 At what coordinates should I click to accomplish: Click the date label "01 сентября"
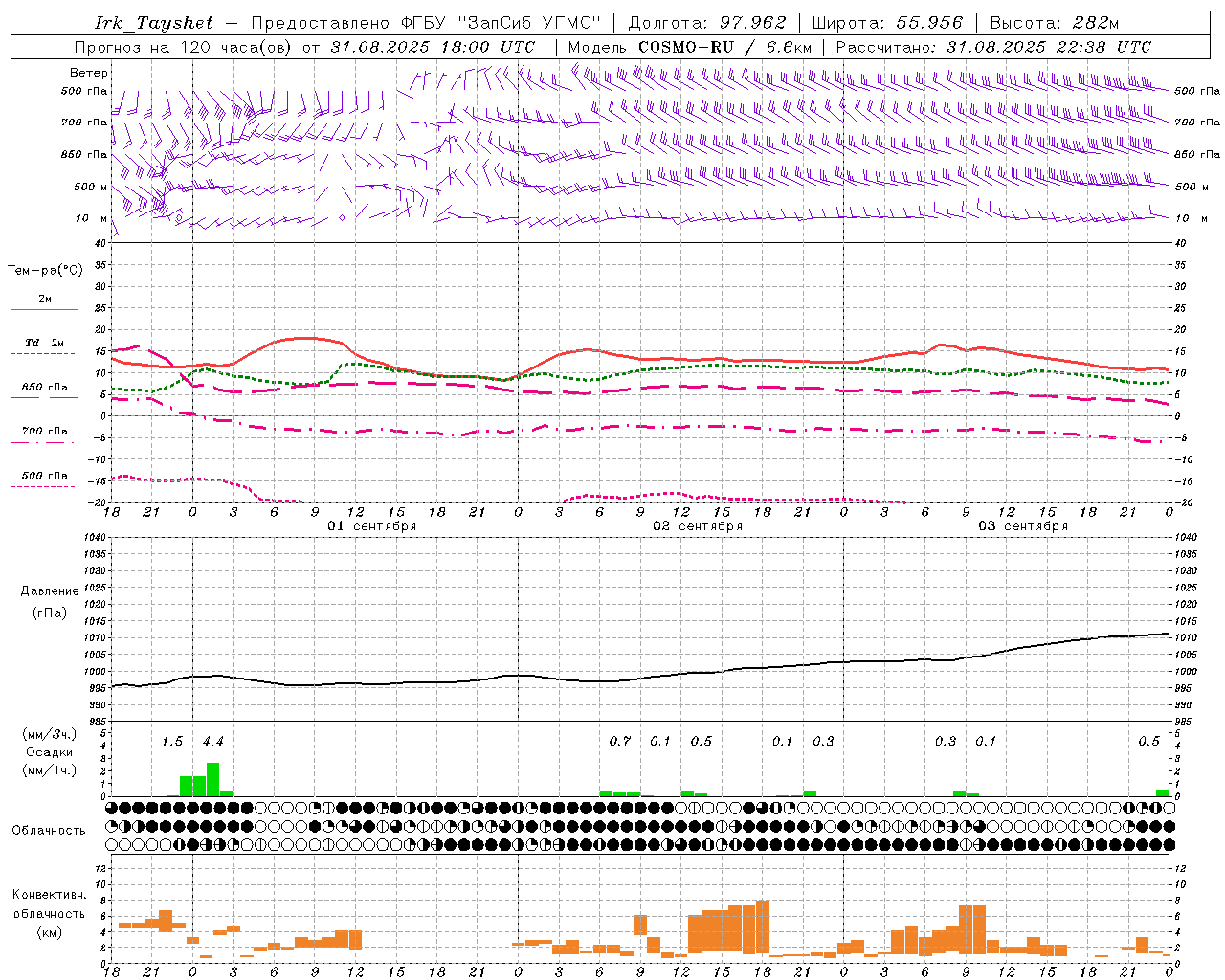(371, 526)
